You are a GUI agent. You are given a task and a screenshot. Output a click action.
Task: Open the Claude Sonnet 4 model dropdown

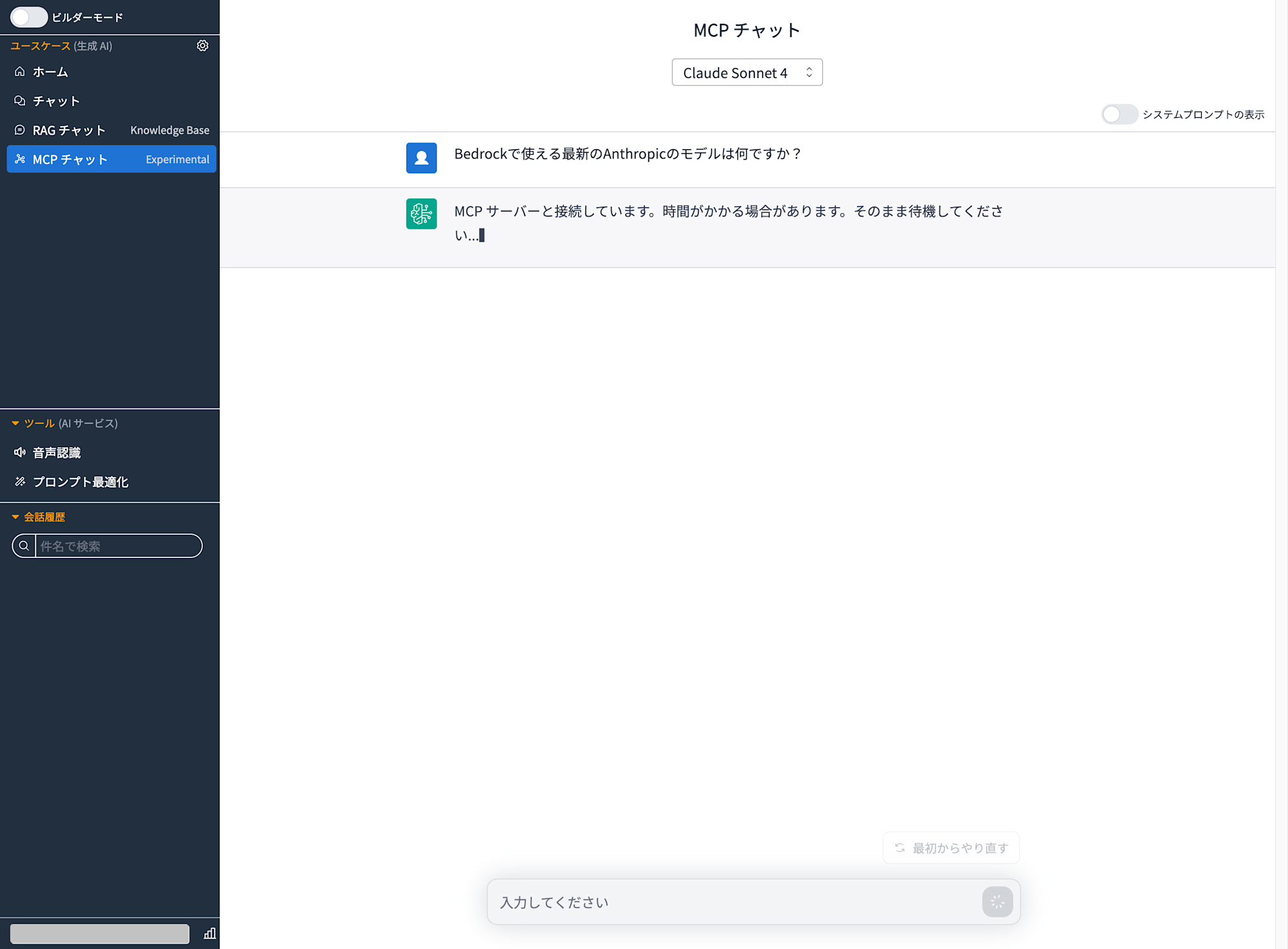[x=747, y=72]
